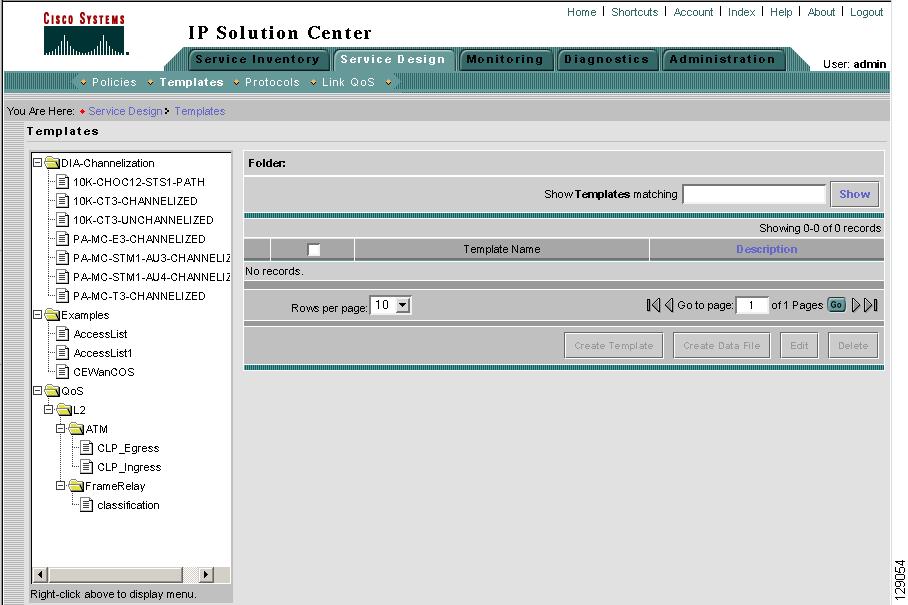The width and height of the screenshot is (908, 605).
Task: Open the Administration tab
Action: [722, 59]
